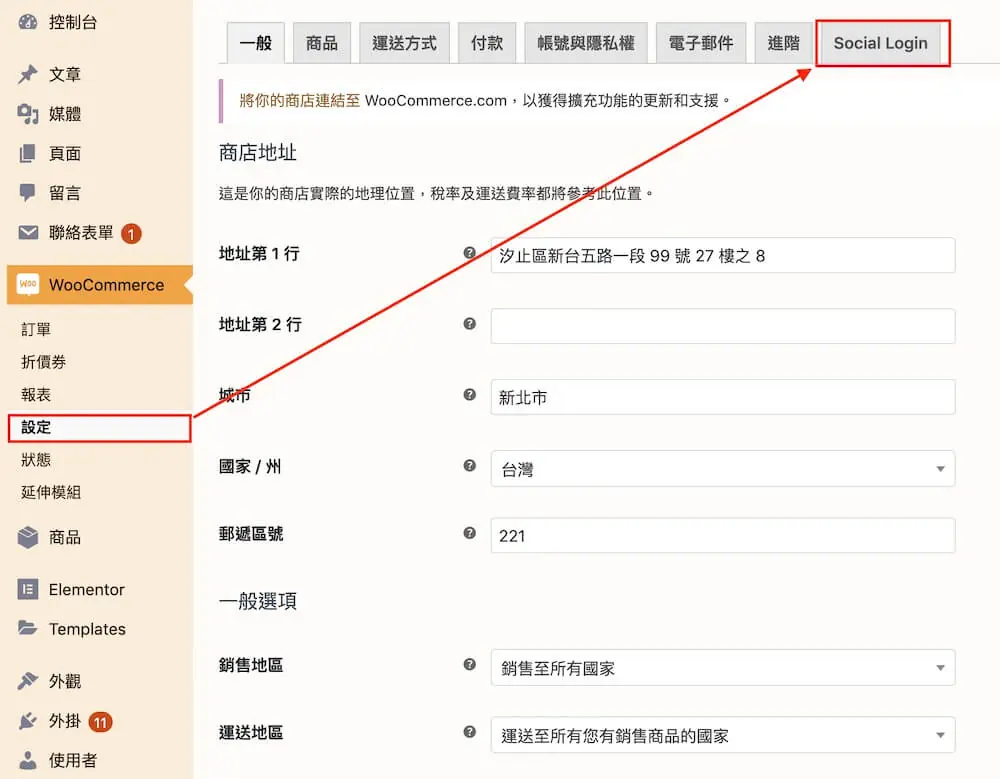
Task: Open the WooCommerce sidebar menu
Action: pyautogui.click(x=99, y=285)
